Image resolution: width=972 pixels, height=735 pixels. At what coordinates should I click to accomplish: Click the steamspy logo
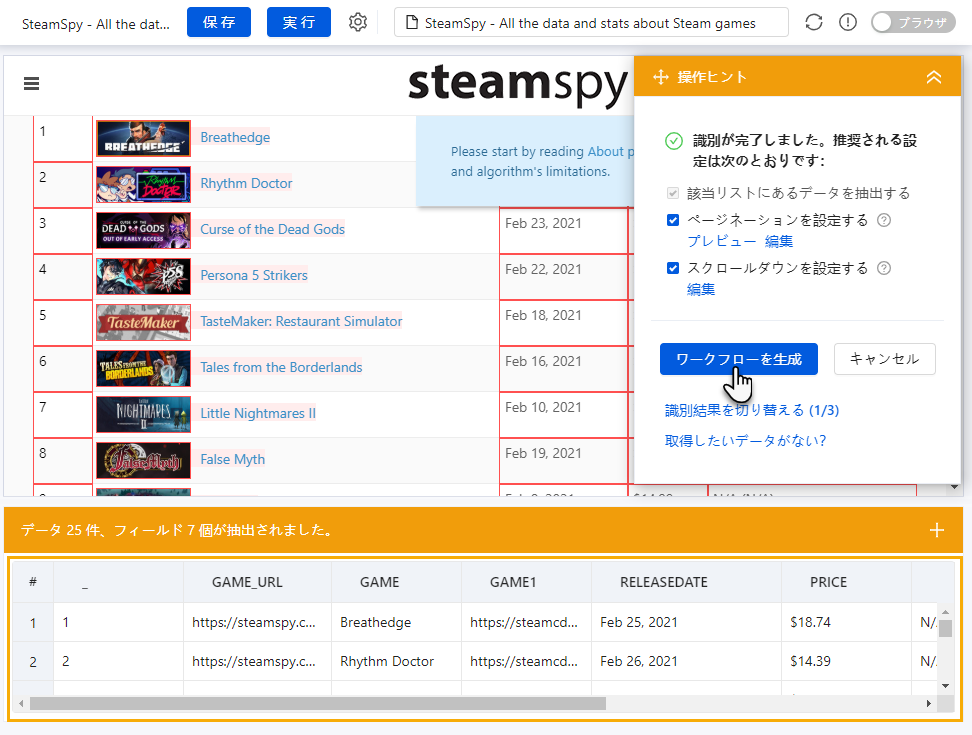point(518,85)
